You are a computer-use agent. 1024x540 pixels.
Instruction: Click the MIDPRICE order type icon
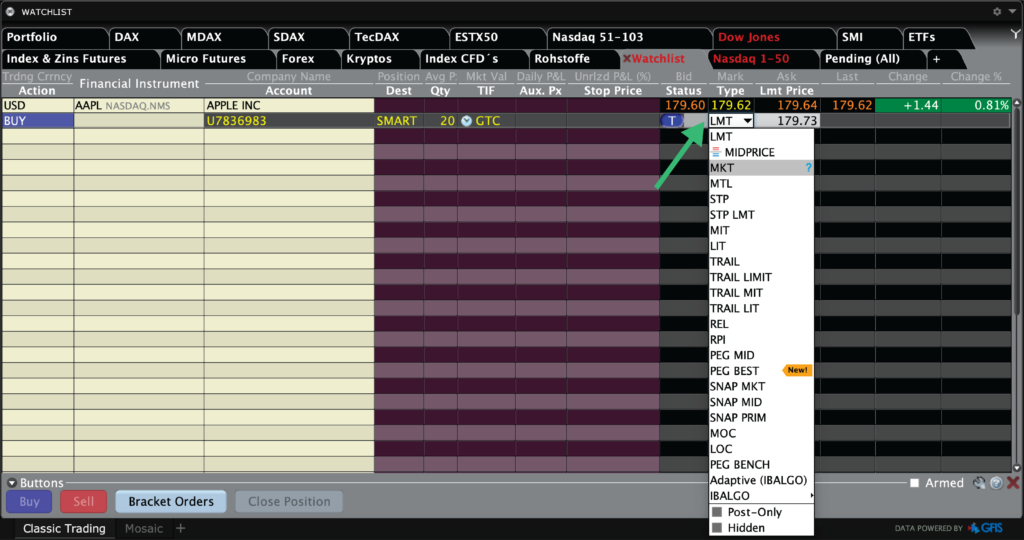[x=716, y=152]
